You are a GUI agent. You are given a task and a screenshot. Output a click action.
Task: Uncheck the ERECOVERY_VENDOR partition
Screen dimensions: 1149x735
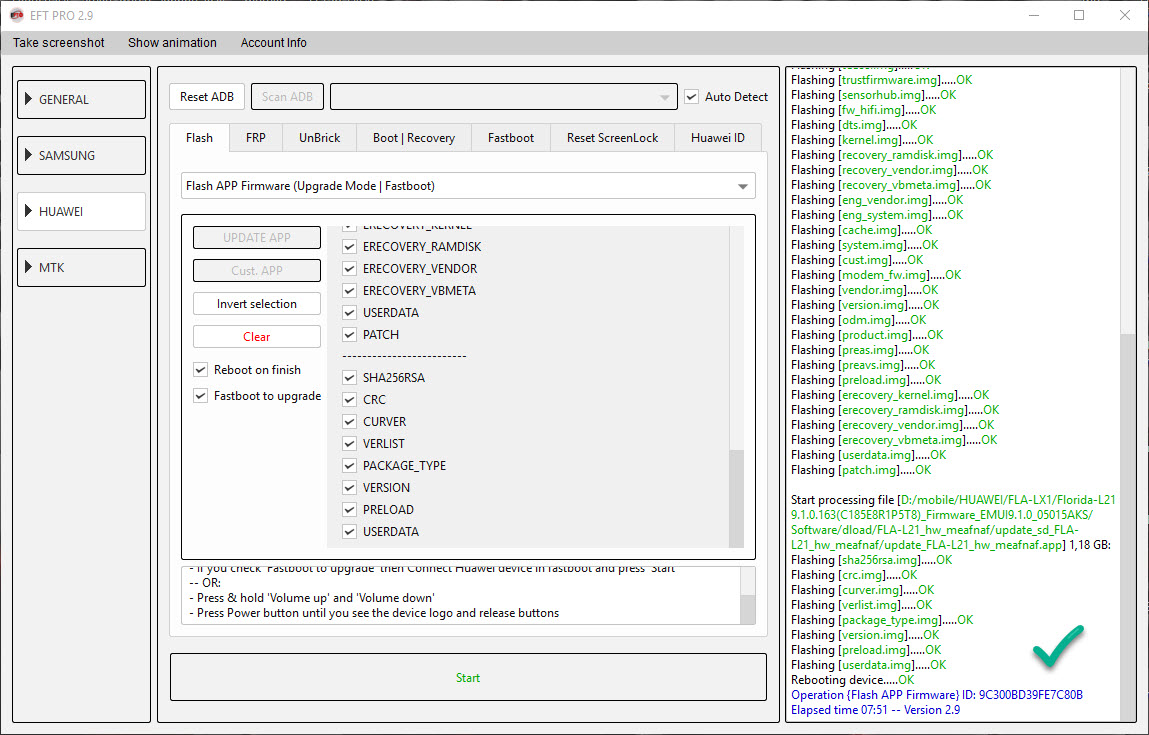click(x=350, y=269)
